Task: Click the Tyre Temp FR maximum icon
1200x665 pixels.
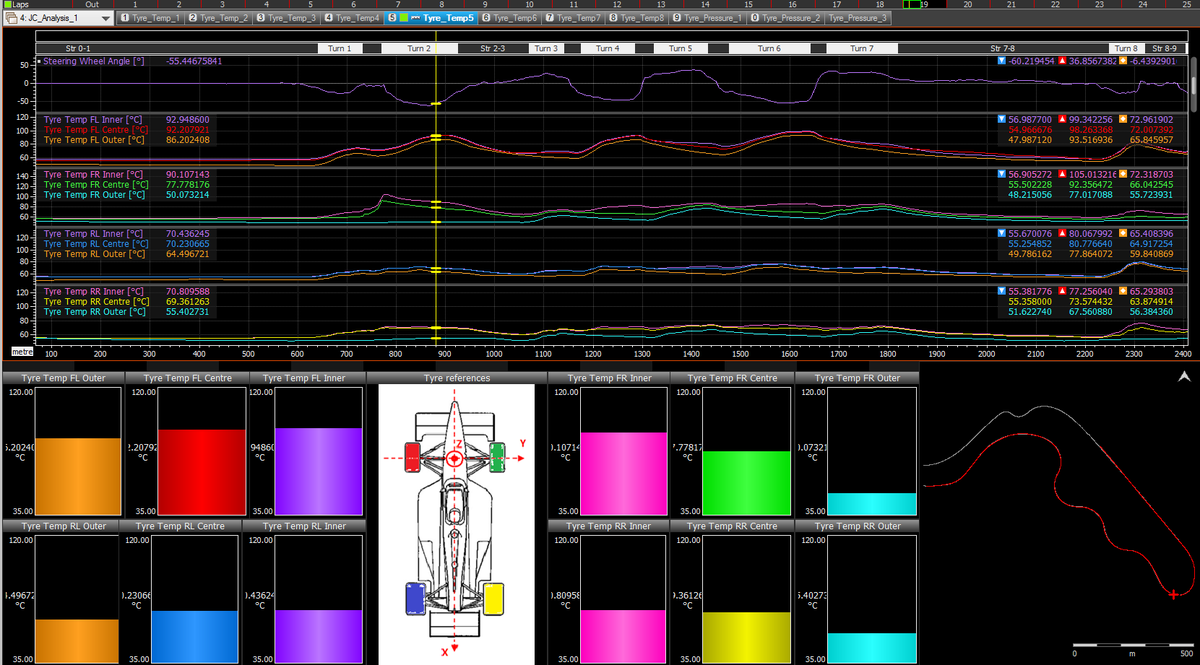Action: [x=1063, y=174]
